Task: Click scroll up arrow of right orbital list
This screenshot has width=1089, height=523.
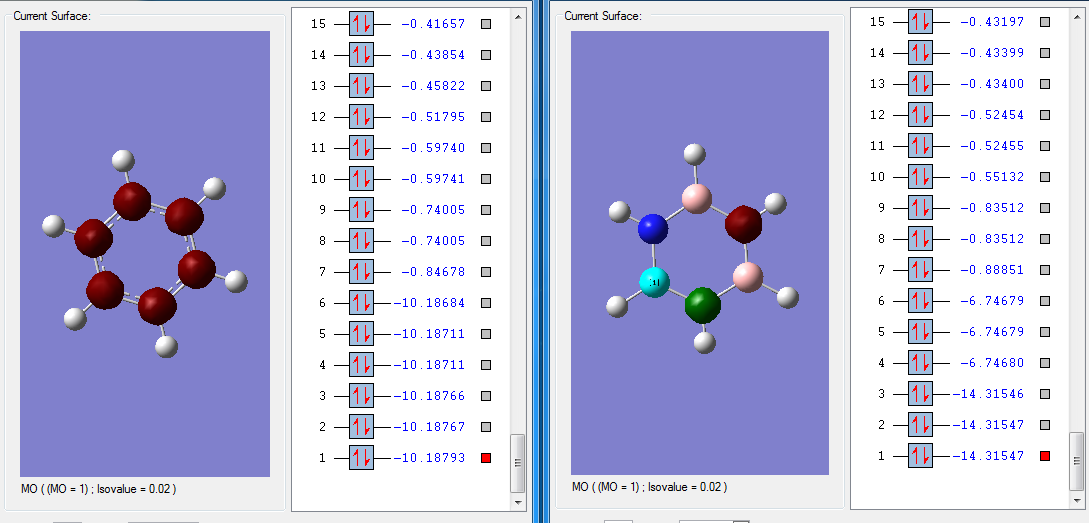Action: pos(1076,16)
